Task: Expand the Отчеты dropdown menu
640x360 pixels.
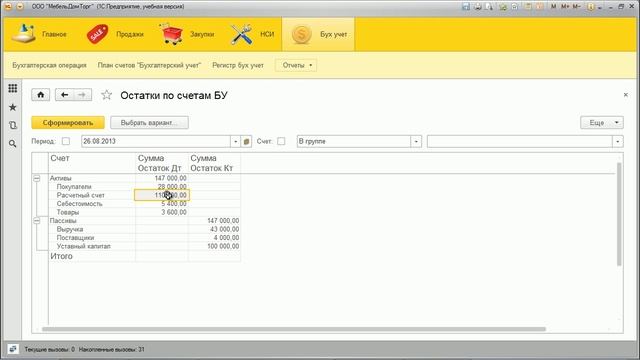Action: (x=296, y=65)
